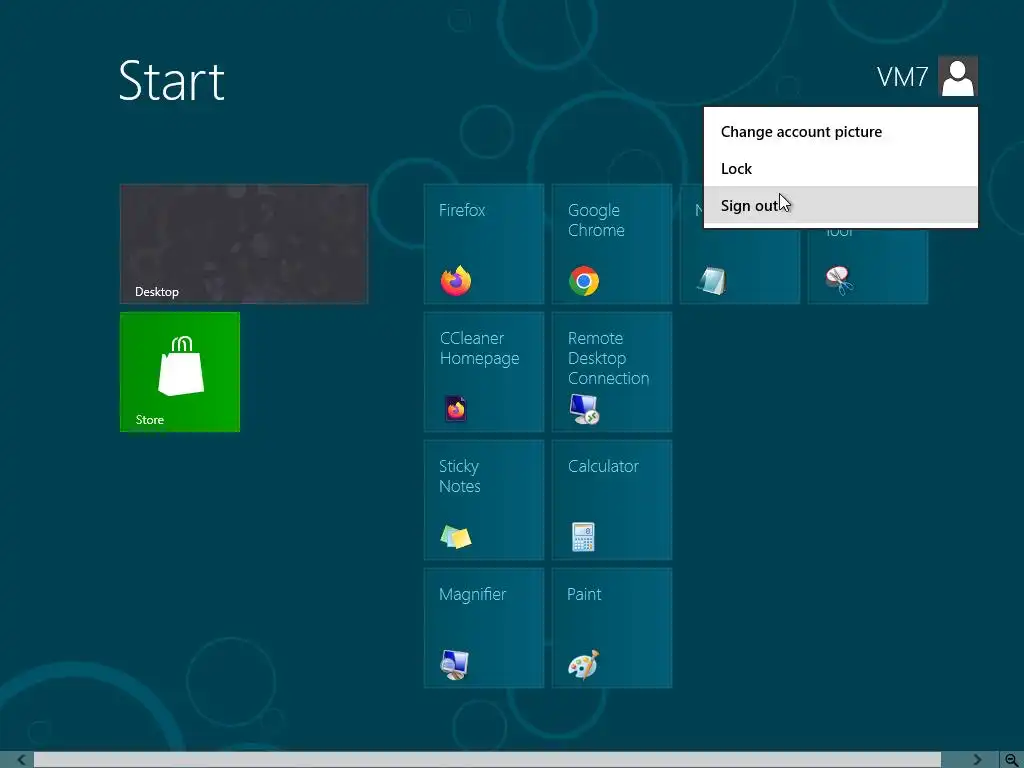
Task: Click the horizontal scrollbar track
Action: point(487,760)
